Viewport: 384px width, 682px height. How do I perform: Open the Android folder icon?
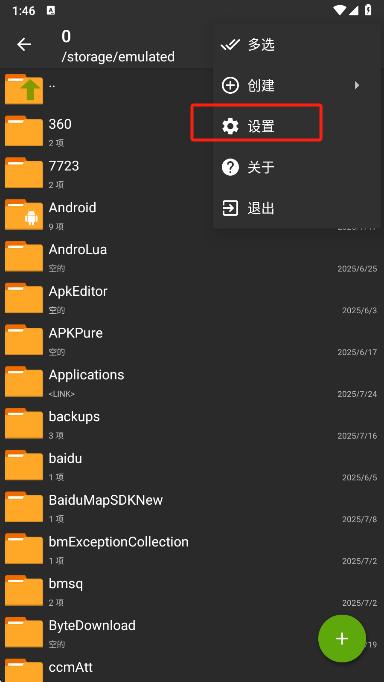click(24, 214)
